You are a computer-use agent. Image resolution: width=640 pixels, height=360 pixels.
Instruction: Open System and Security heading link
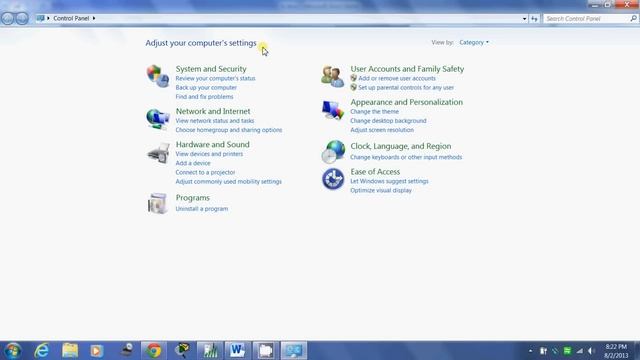[x=211, y=69]
